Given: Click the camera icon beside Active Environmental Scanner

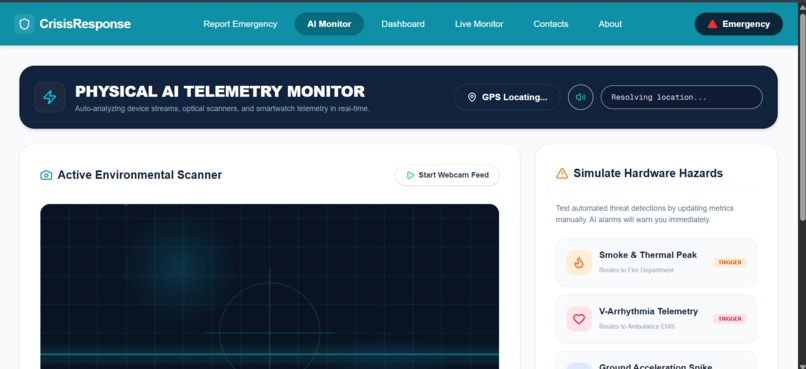Looking at the screenshot, I should pos(46,175).
